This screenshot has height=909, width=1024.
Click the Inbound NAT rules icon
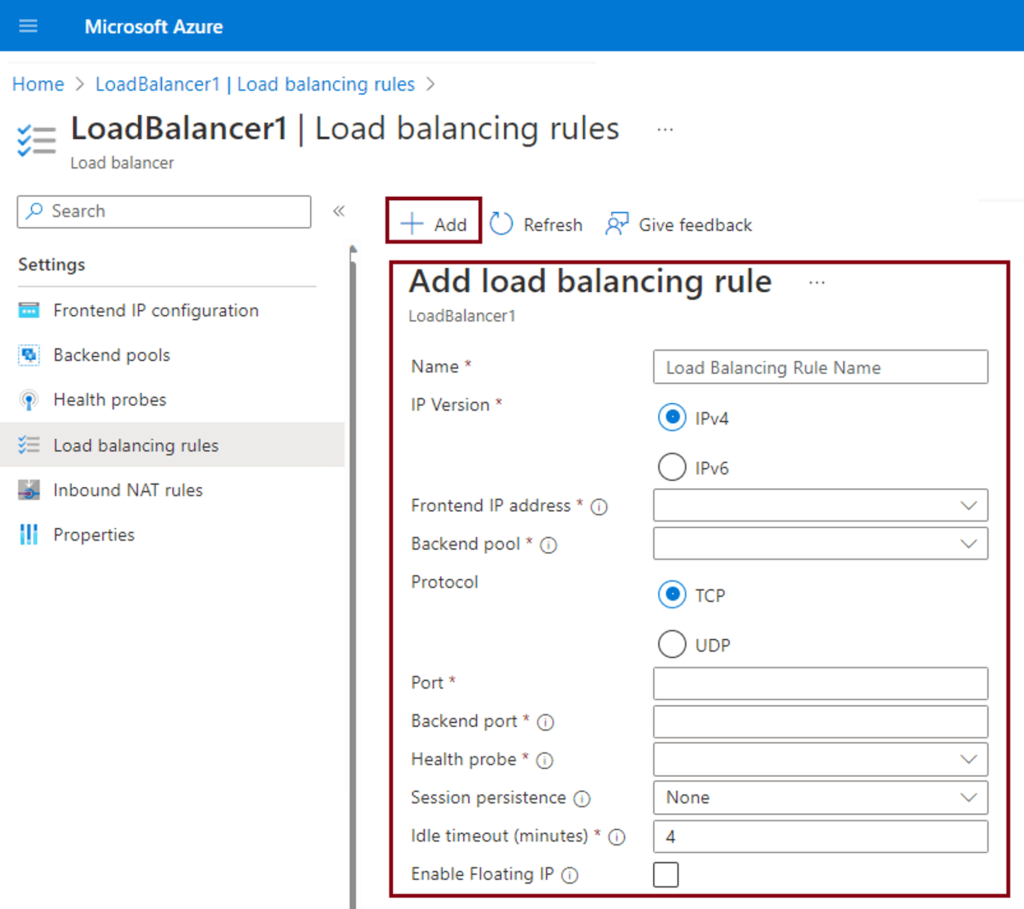[x=29, y=490]
